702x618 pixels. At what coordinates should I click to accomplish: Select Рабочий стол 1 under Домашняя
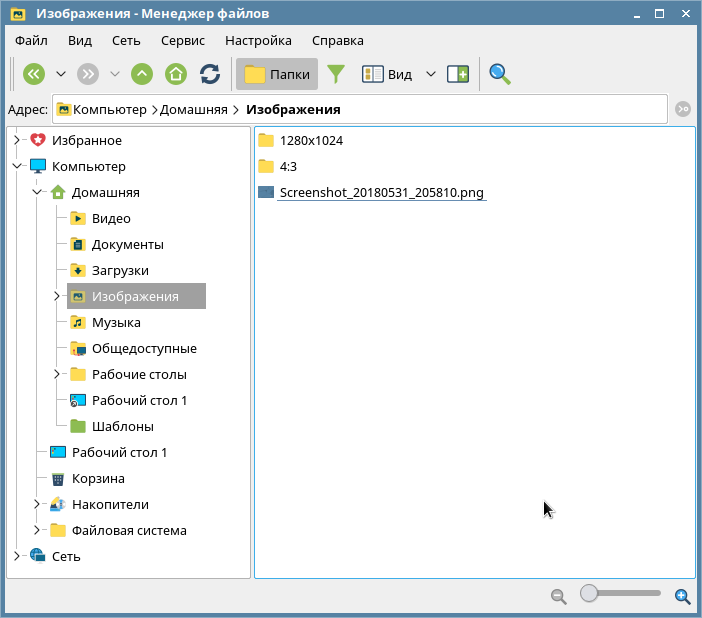coord(139,400)
